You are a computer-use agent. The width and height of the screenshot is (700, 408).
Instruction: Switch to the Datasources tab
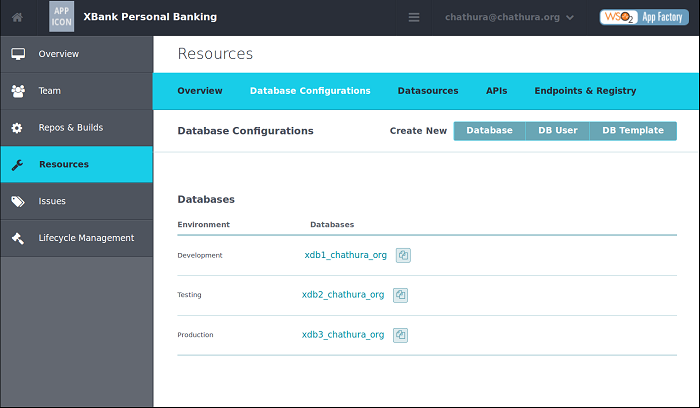[427, 91]
